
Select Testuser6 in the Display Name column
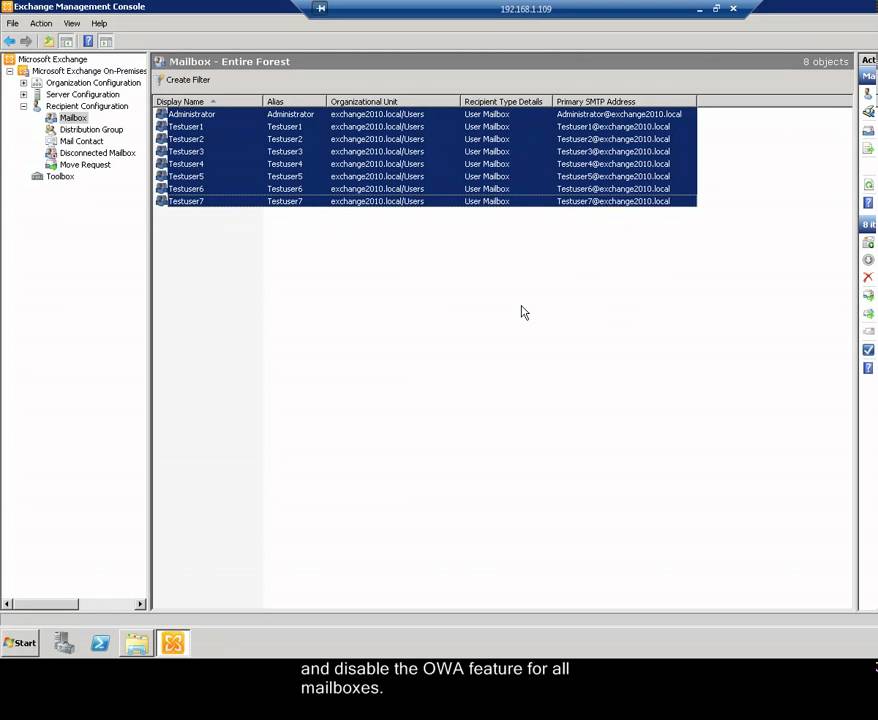186,189
